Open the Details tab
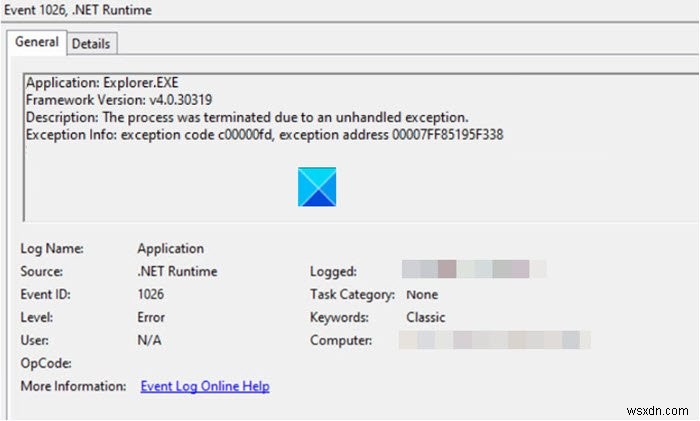700x421 pixels. (x=92, y=44)
